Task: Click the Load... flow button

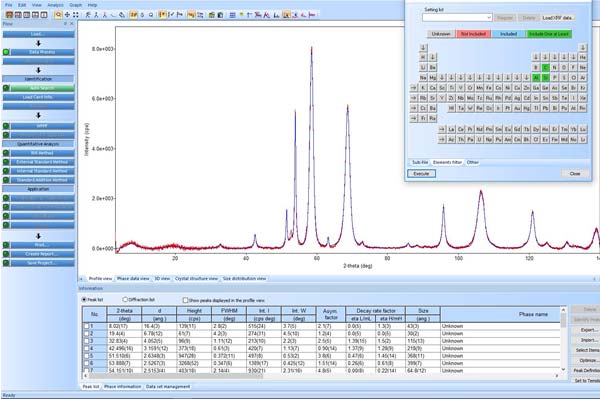Action: point(38,34)
